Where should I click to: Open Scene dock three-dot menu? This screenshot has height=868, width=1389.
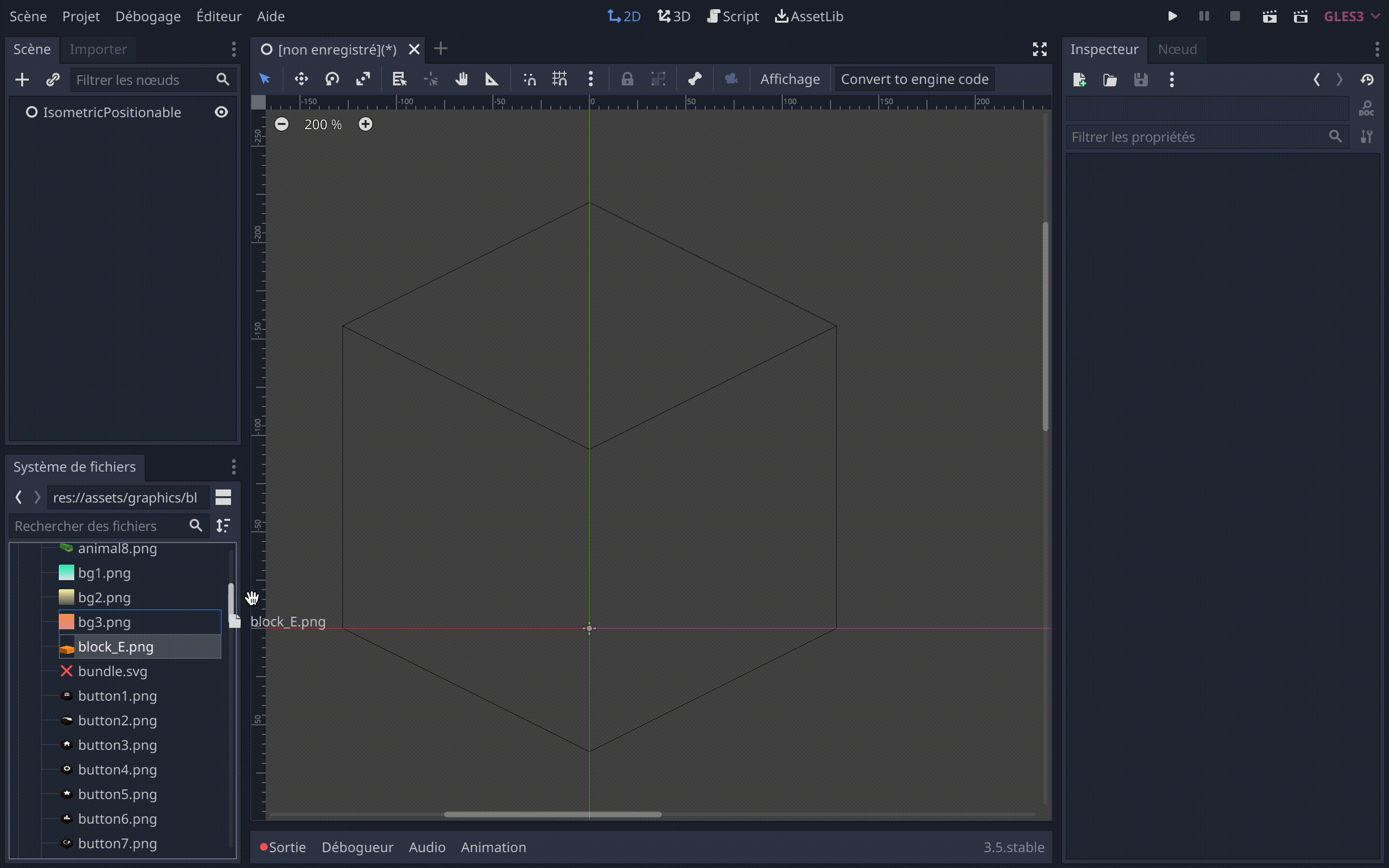[233, 49]
